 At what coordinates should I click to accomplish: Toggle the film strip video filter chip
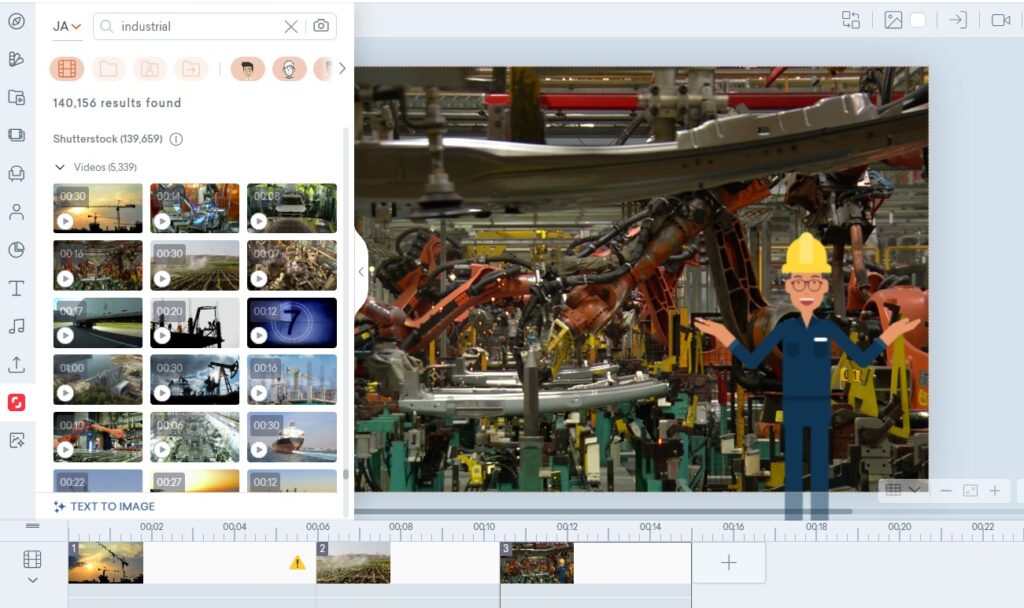tap(67, 69)
